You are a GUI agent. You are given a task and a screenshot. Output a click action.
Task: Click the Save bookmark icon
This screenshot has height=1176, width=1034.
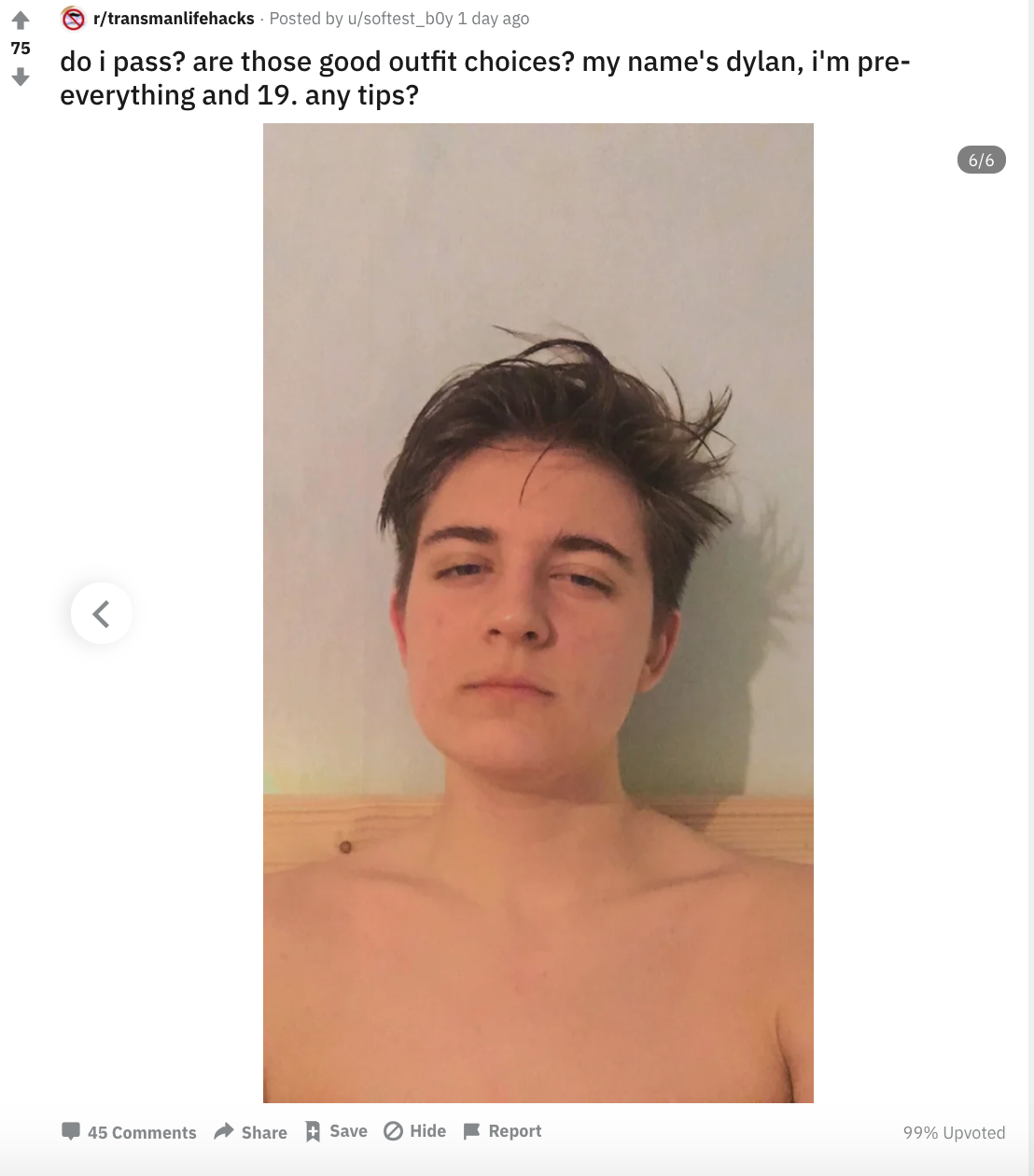point(314,1131)
